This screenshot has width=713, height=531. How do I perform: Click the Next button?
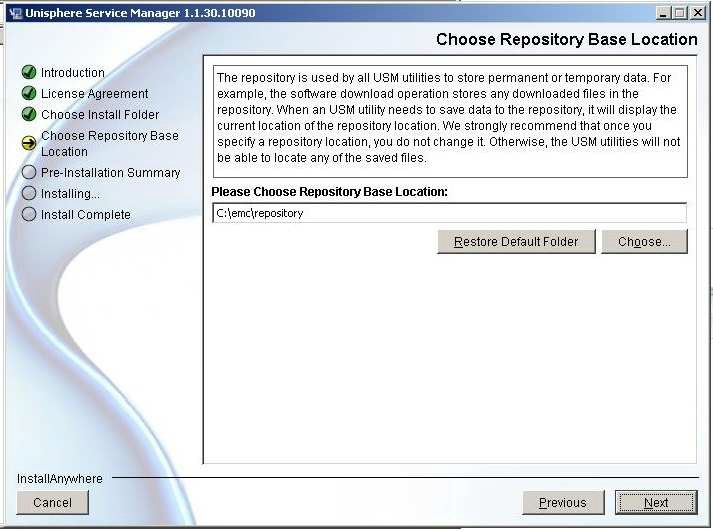tap(656, 502)
